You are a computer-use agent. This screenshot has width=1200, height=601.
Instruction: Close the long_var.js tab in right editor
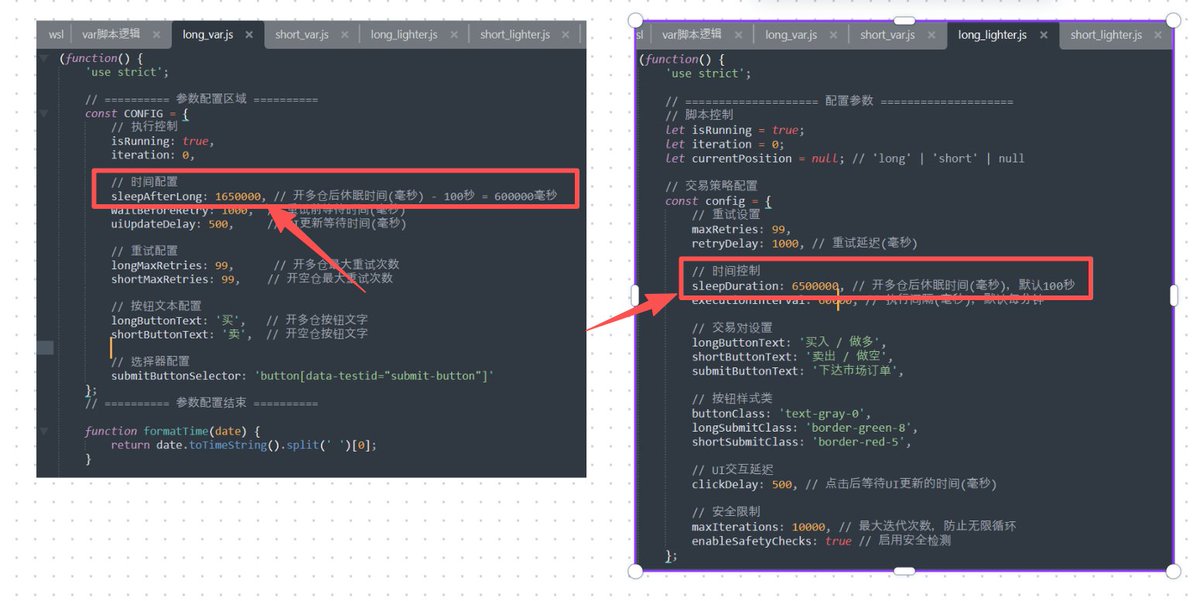pos(833,35)
